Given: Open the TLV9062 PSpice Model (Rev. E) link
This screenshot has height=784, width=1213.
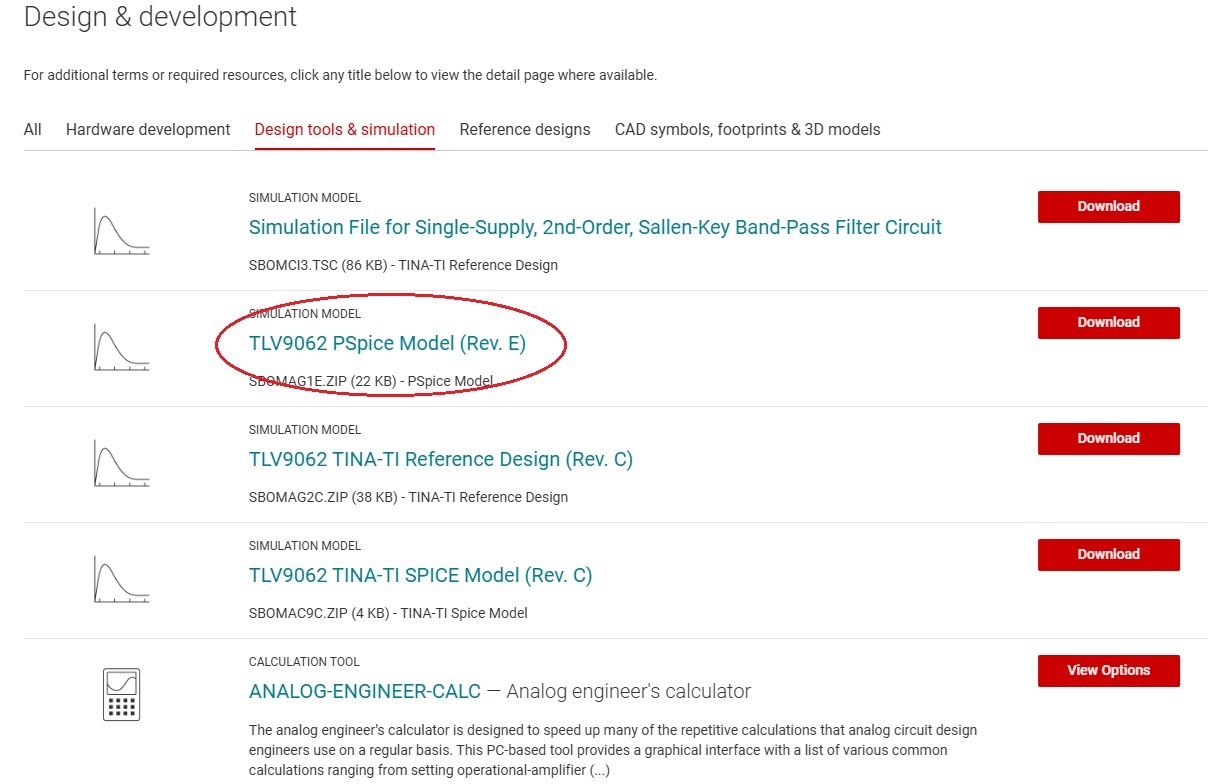Looking at the screenshot, I should click(x=387, y=343).
